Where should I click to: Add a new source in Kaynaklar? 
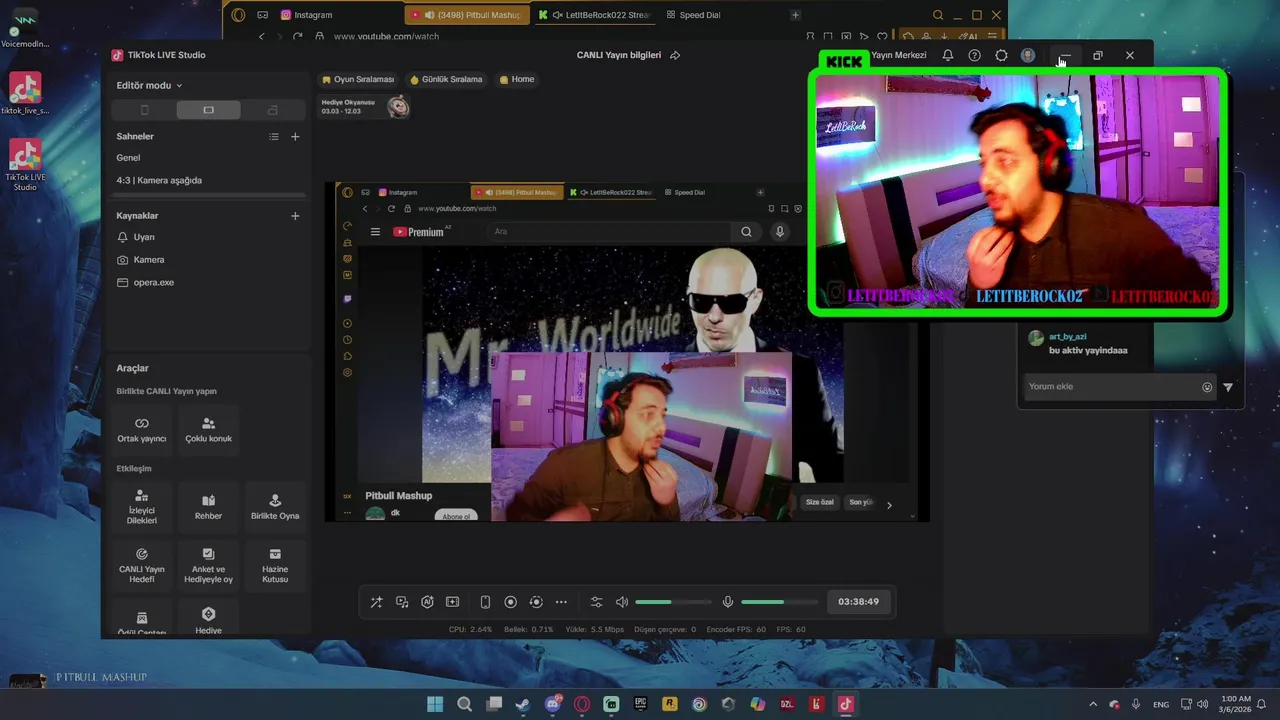coord(295,216)
